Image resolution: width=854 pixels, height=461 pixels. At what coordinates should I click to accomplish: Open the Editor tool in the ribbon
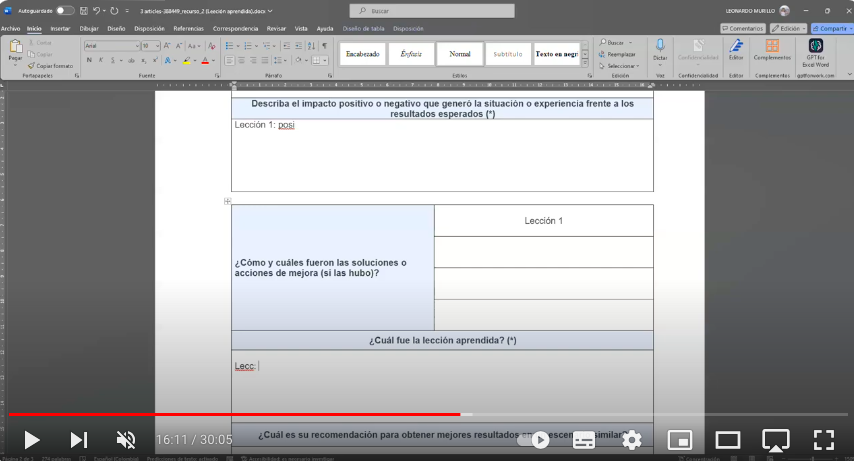(x=736, y=50)
